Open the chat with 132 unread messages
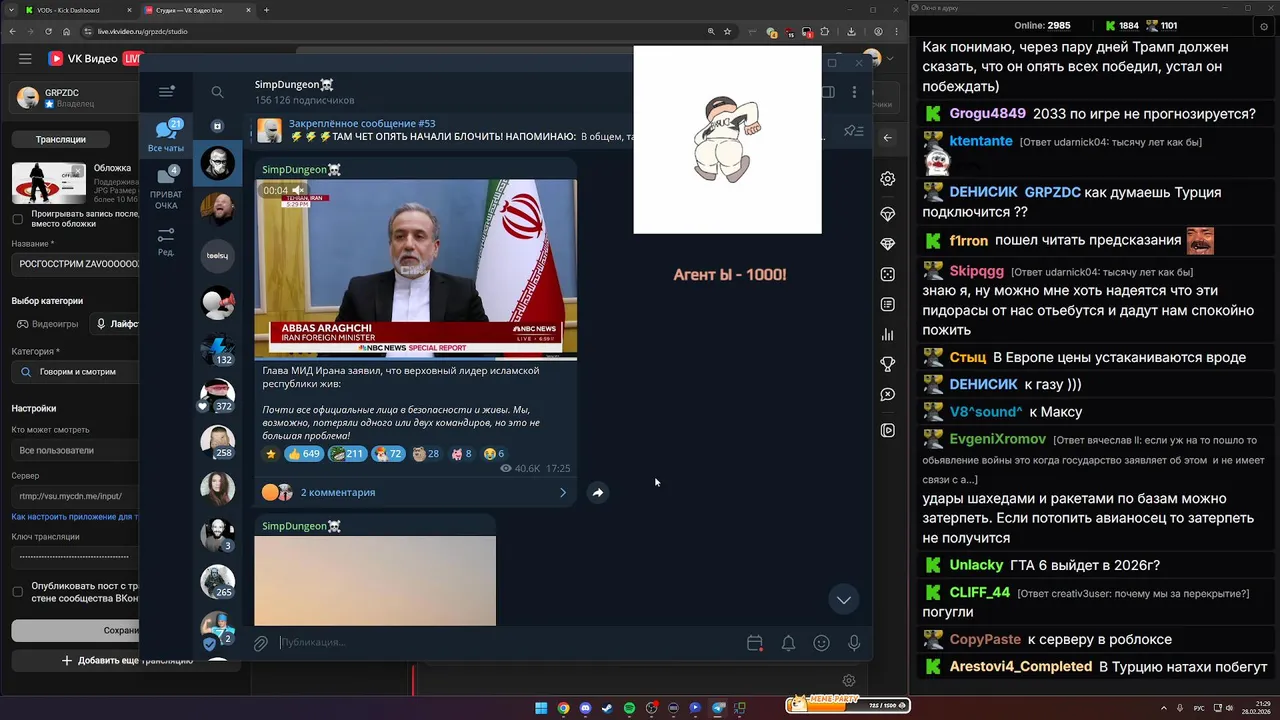Screen dimensions: 1280x720 point(218,349)
